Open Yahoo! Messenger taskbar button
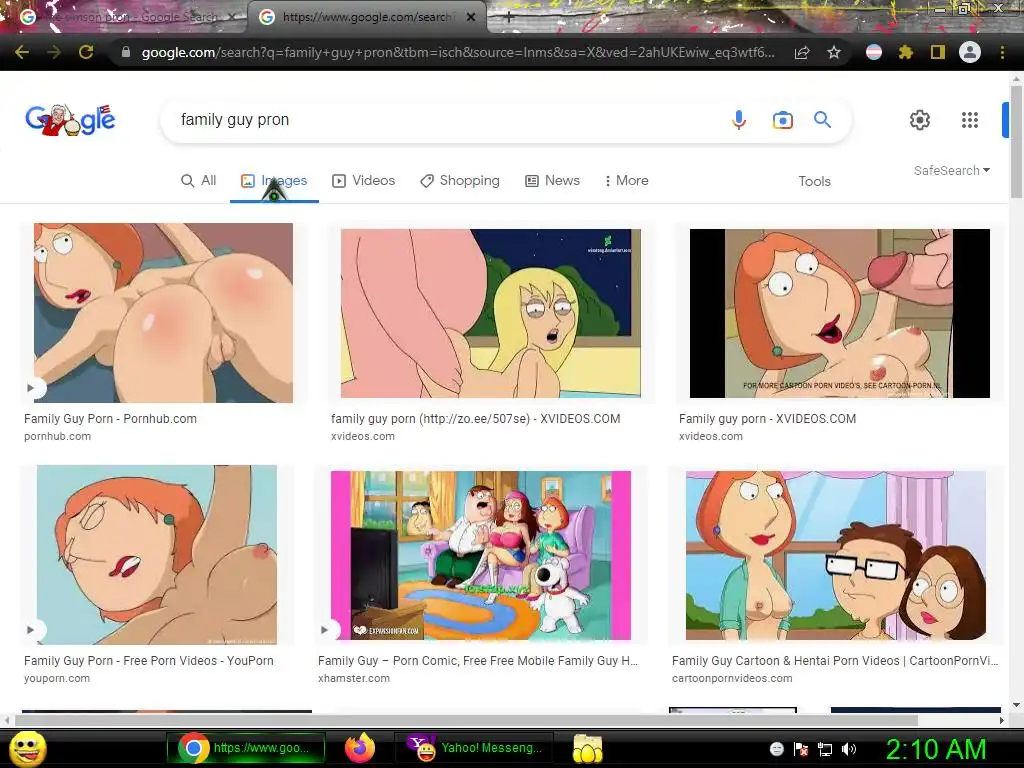Screen dimensions: 1024x768 pyautogui.click(x=474, y=748)
